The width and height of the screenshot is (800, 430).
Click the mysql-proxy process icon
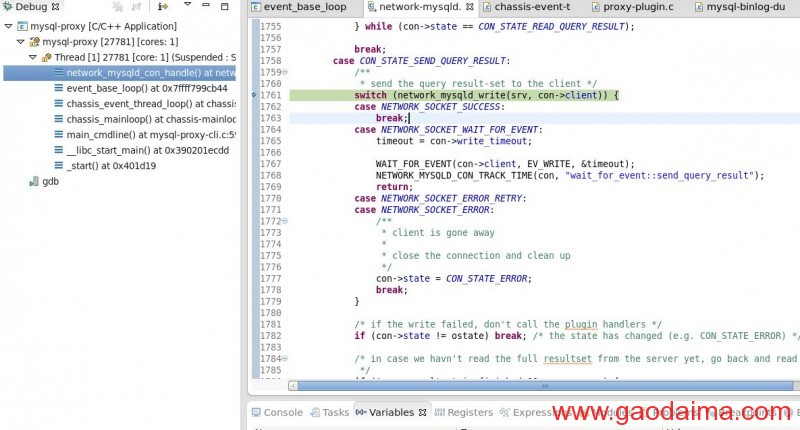click(34, 41)
